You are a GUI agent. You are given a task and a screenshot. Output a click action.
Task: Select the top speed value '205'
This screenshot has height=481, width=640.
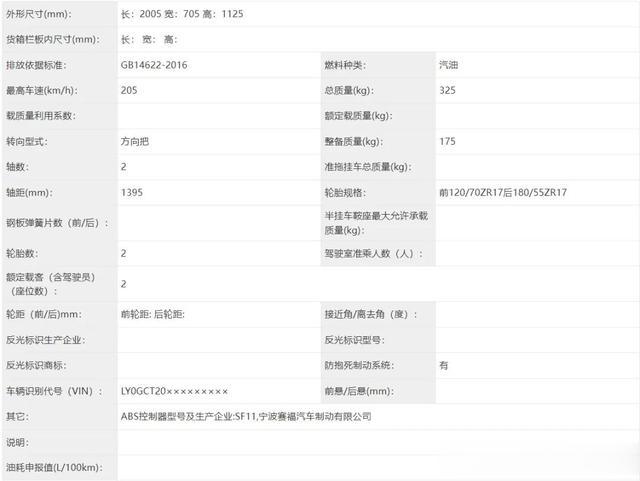click(129, 91)
